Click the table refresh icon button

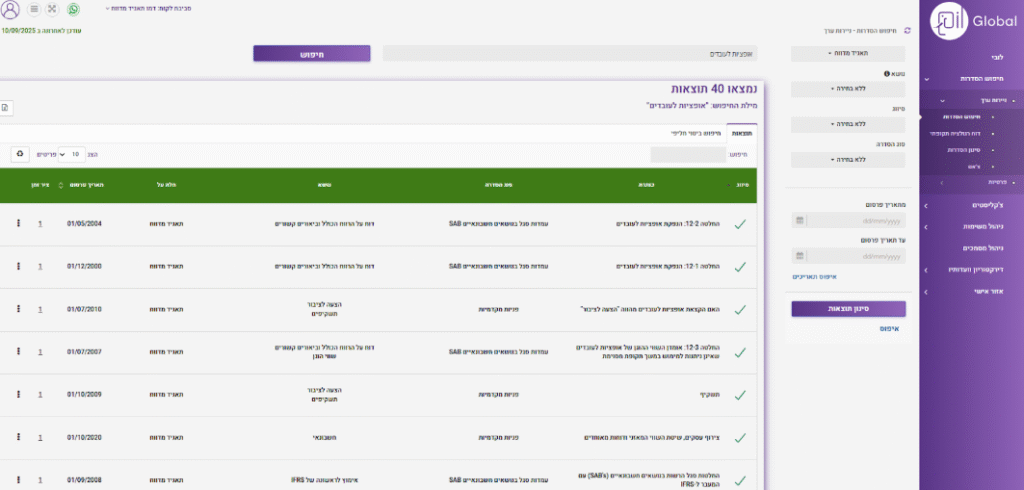click(x=20, y=154)
